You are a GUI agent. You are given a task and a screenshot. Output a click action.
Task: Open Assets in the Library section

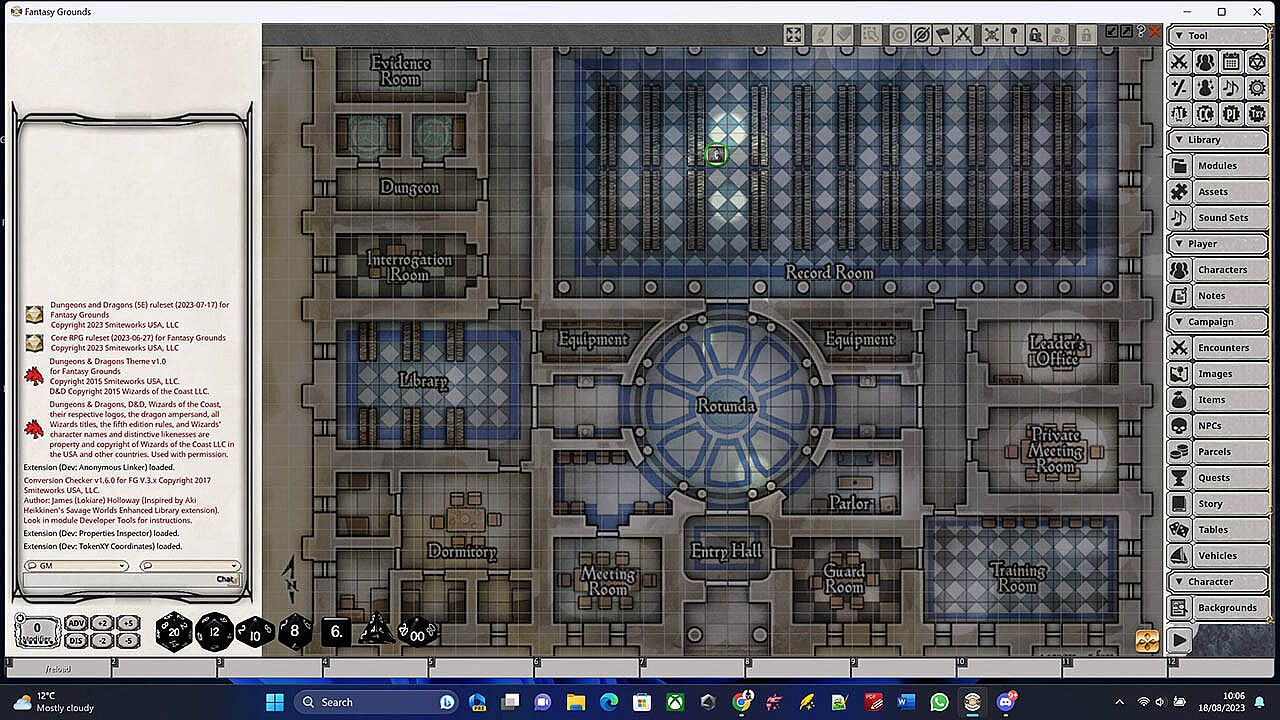click(1218, 192)
